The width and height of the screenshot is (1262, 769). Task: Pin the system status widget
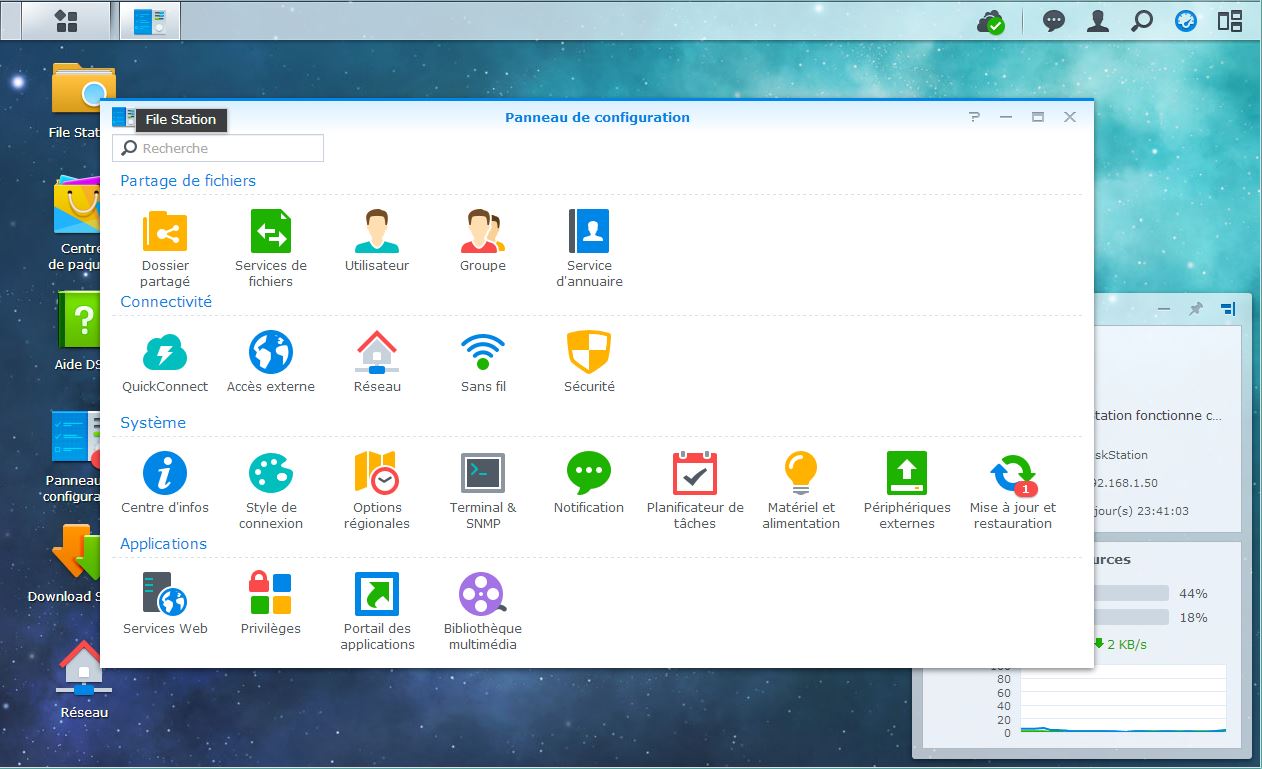coord(1195,310)
